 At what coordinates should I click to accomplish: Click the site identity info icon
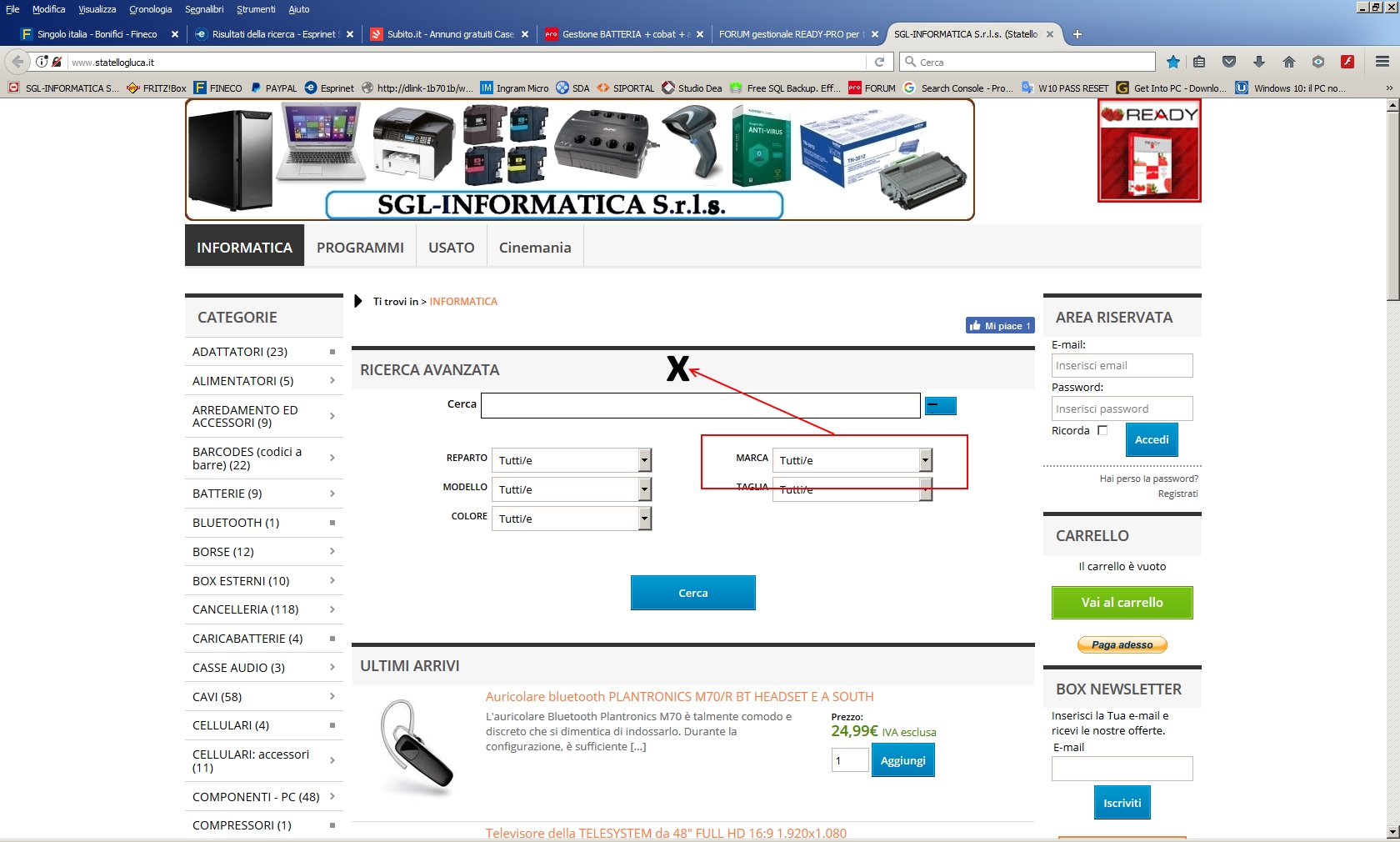(x=42, y=62)
